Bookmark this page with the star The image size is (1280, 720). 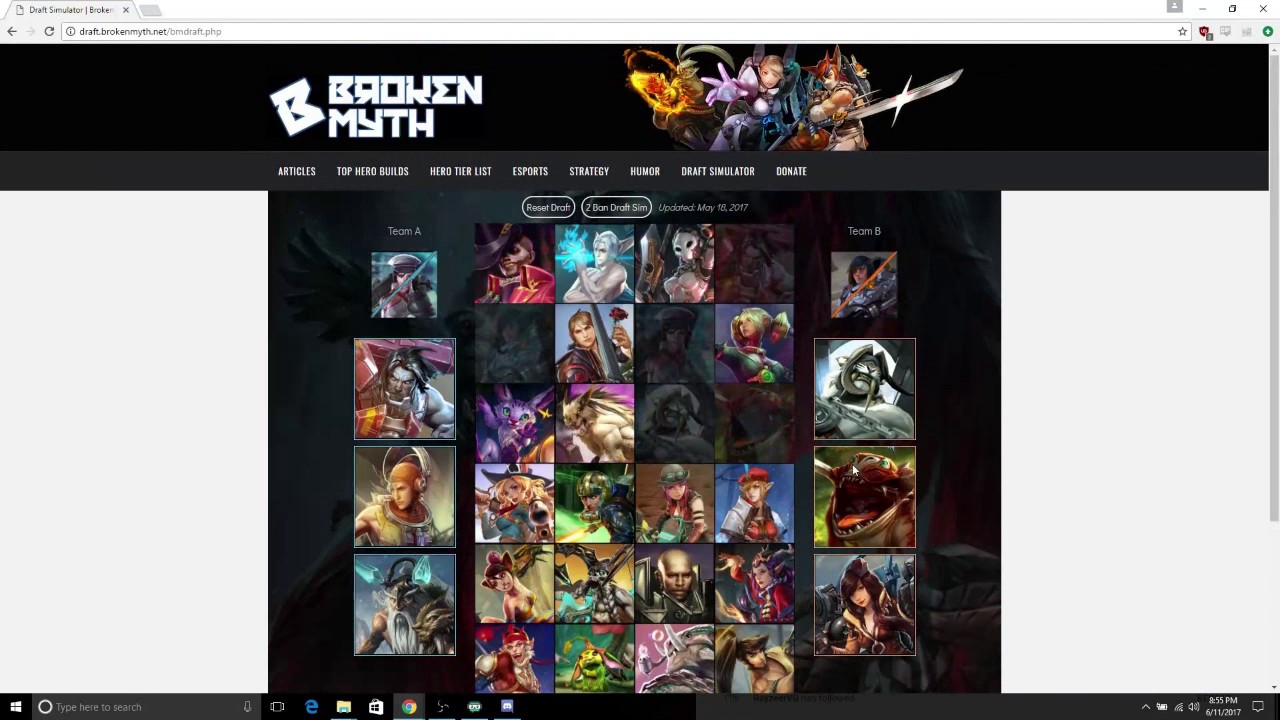coord(1182,31)
